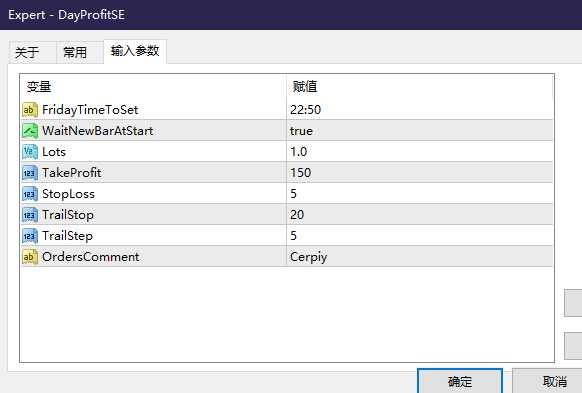Switch to the 常用 tab
Screen dimensions: 582x393
(x=80, y=52)
